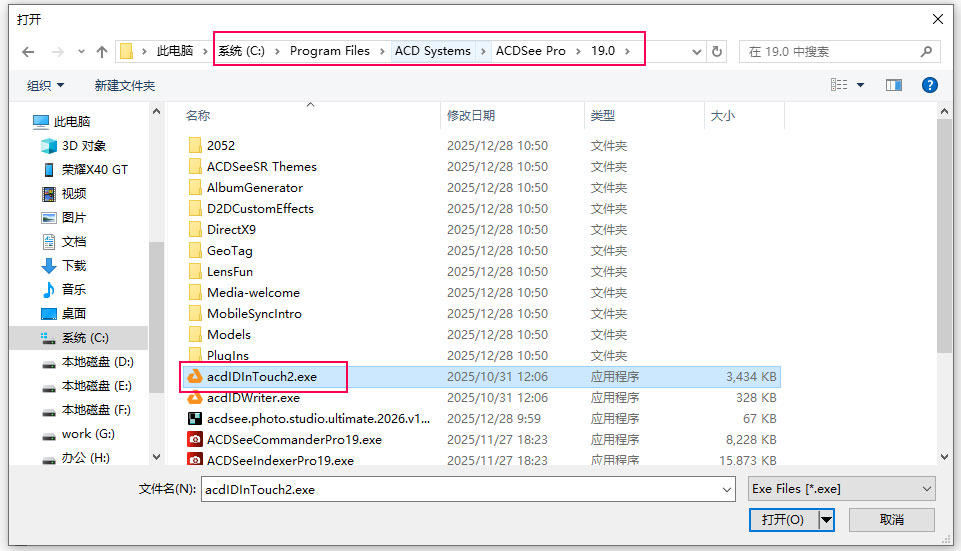This screenshot has height=551, width=961.
Task: Select the Models folder
Action: pyautogui.click(x=219, y=335)
